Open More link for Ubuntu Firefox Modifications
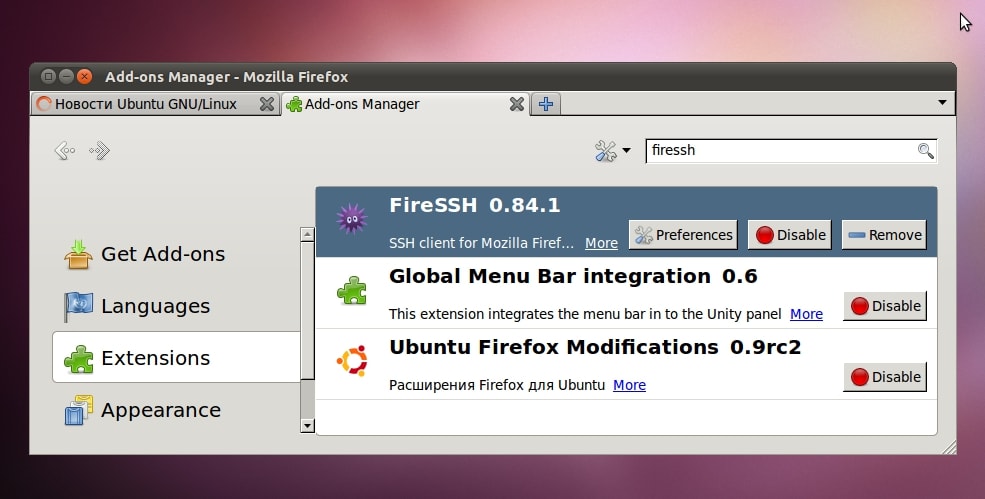Screen dimensions: 985x499 (629, 385)
